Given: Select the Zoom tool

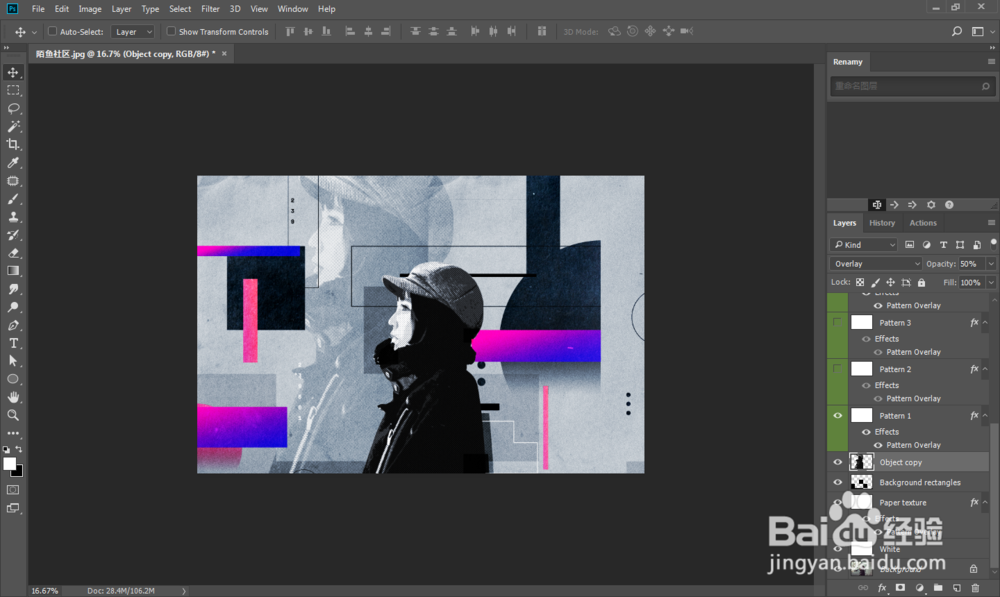Looking at the screenshot, I should pos(13,415).
